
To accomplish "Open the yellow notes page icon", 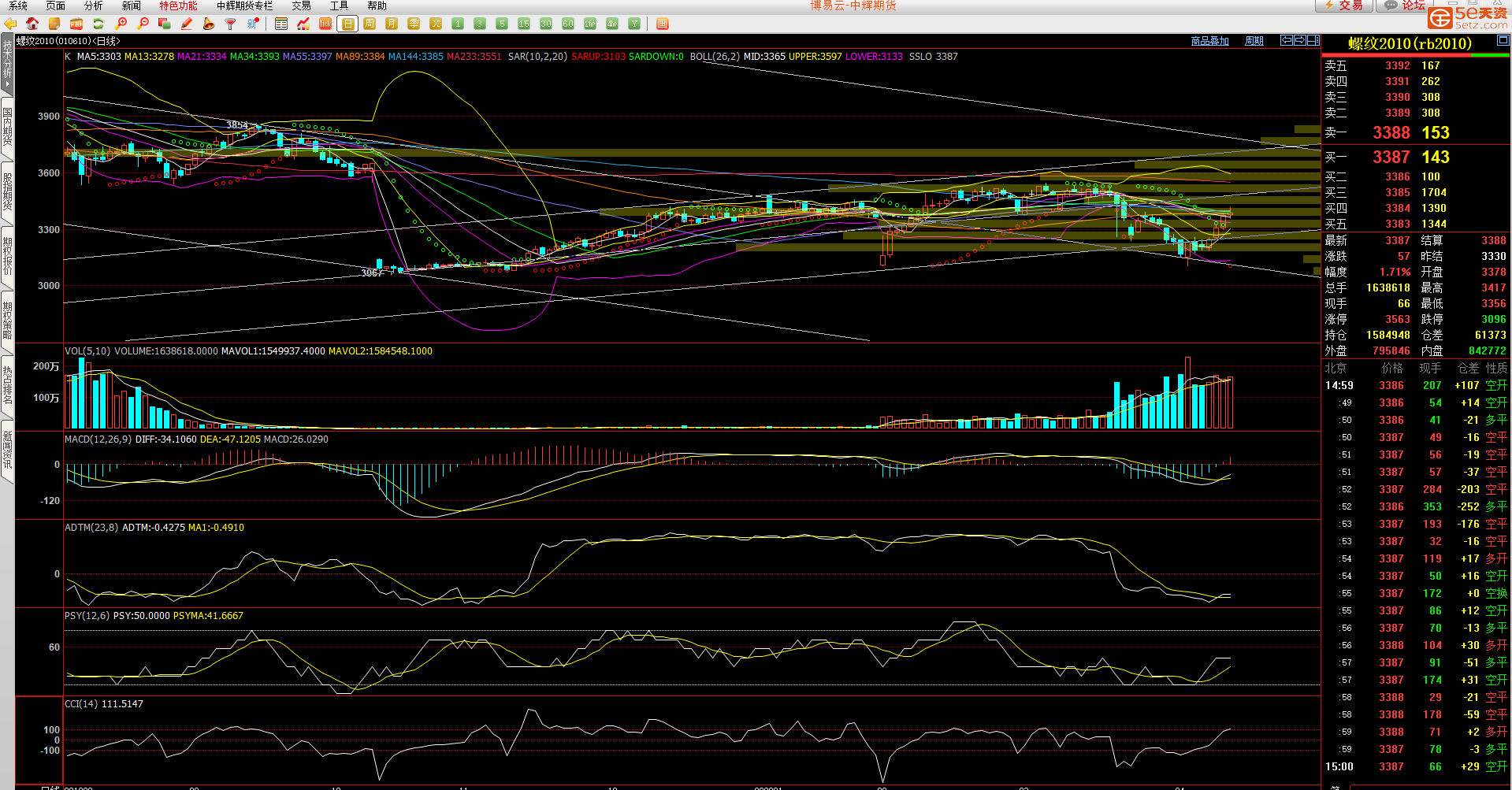I will coord(54,24).
